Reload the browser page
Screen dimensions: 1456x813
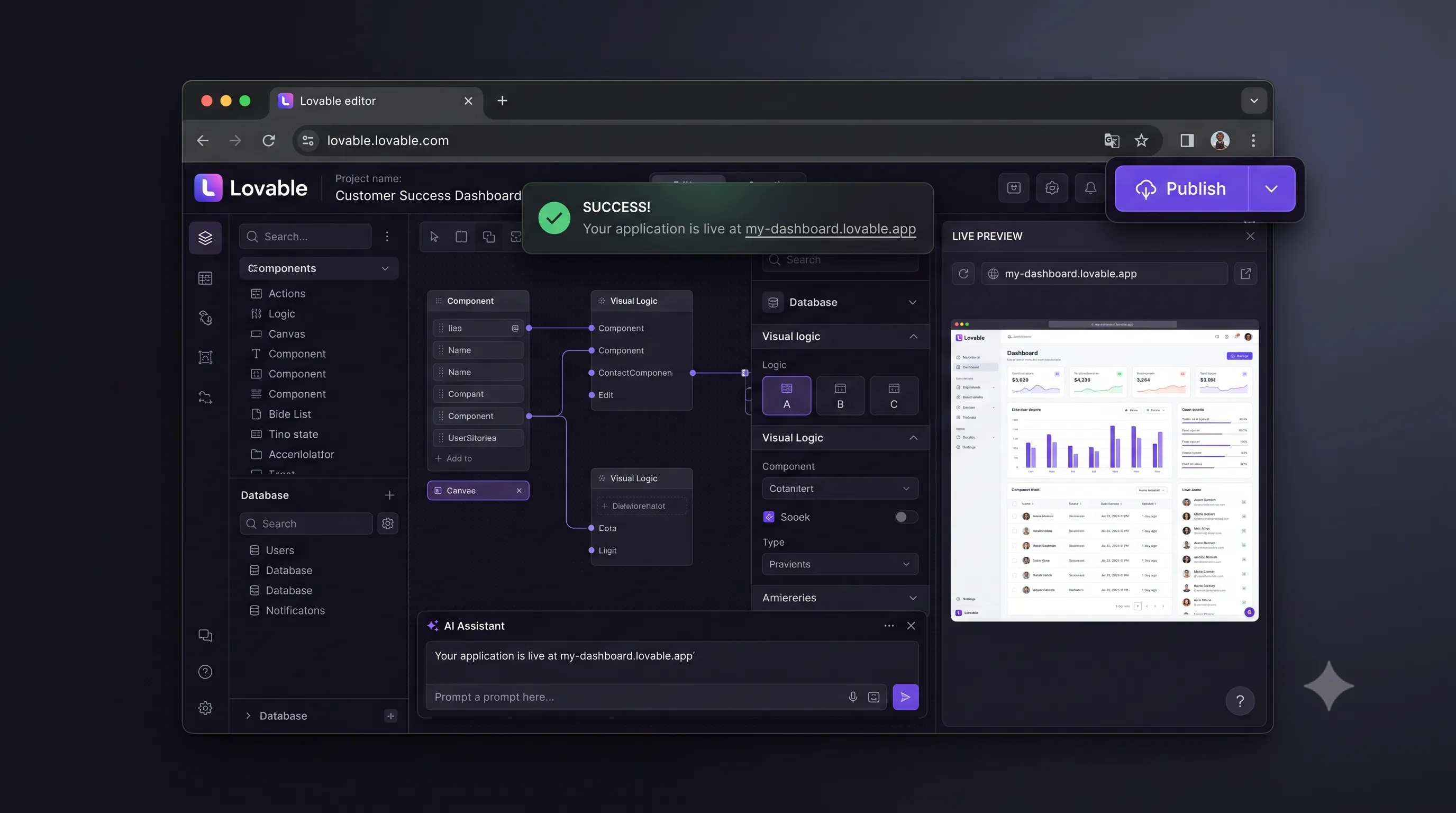[x=268, y=141]
